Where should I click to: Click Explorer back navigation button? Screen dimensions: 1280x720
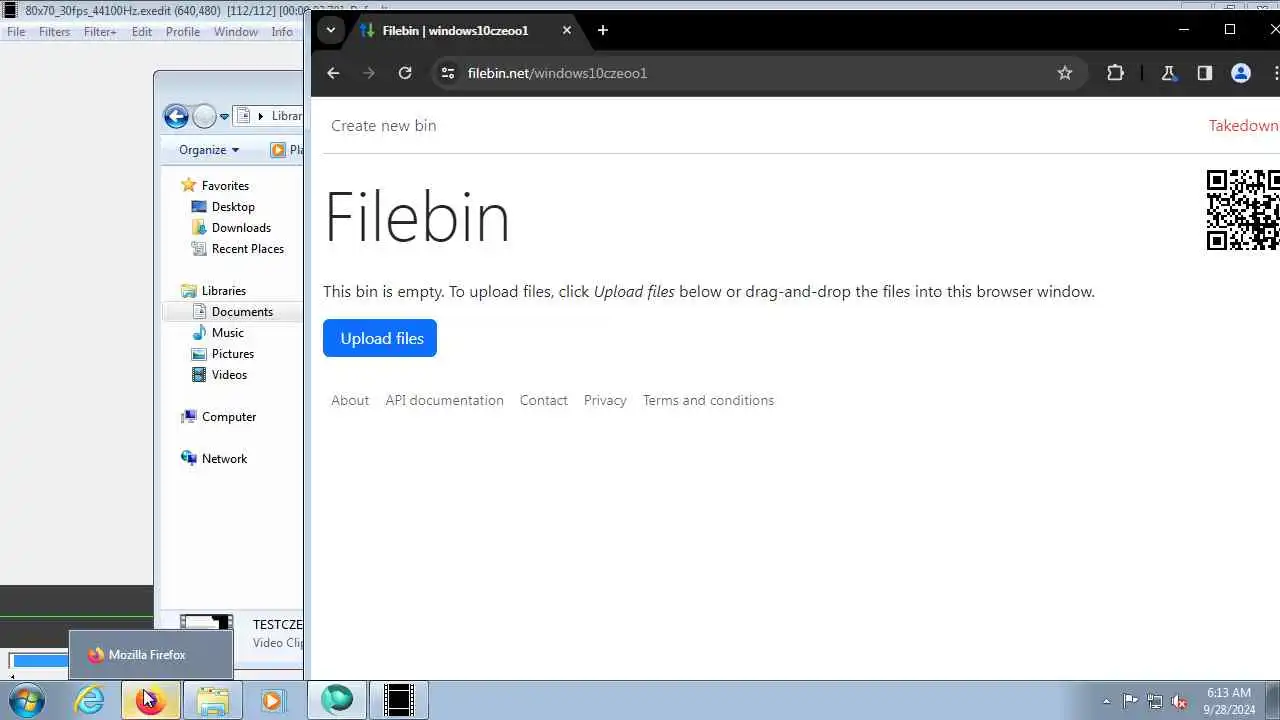(176, 117)
